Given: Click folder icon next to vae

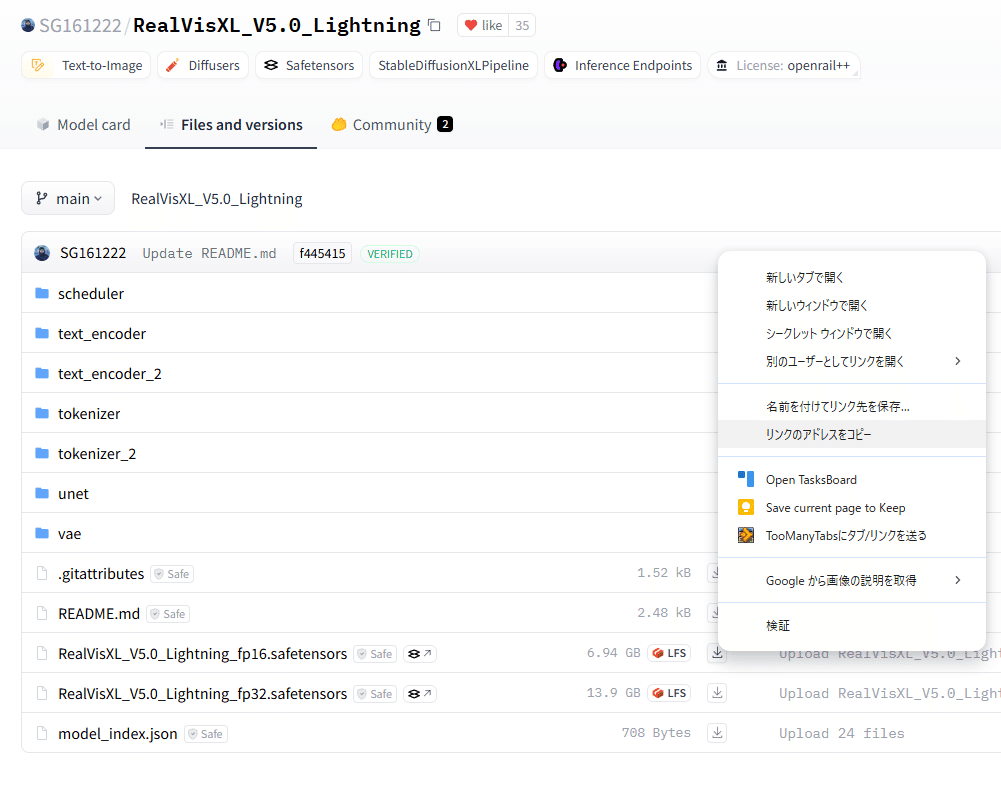Looking at the screenshot, I should coord(42,533).
